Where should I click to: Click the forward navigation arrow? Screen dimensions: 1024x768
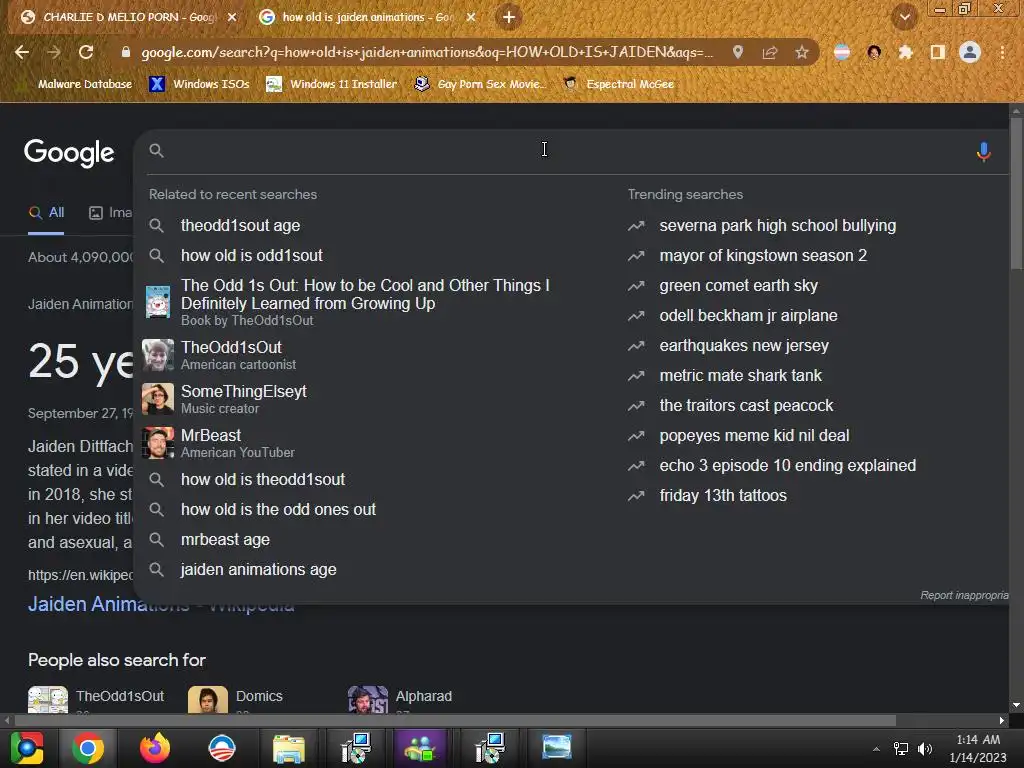[x=54, y=52]
